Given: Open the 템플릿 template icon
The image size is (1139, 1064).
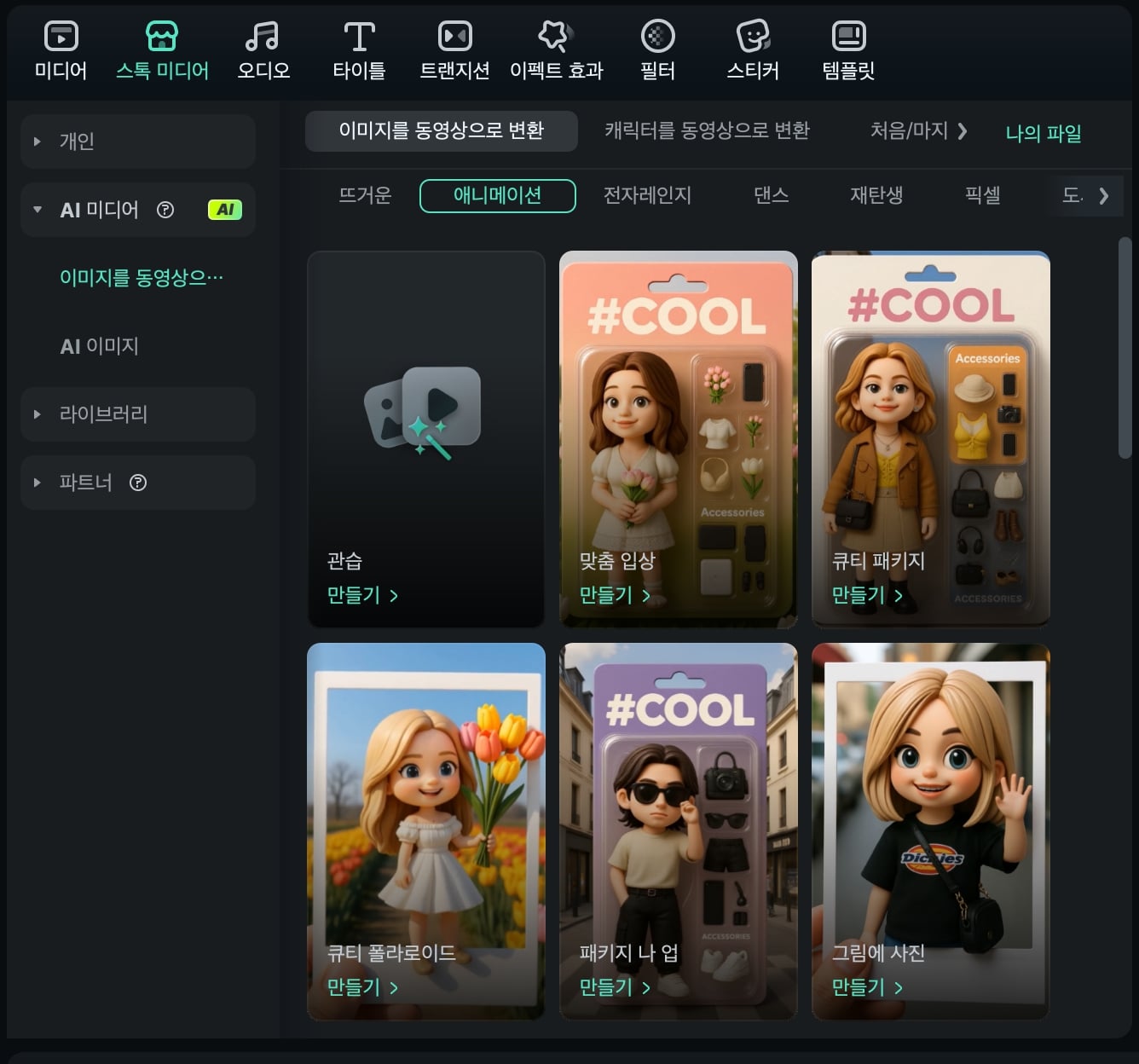Looking at the screenshot, I should [x=848, y=37].
